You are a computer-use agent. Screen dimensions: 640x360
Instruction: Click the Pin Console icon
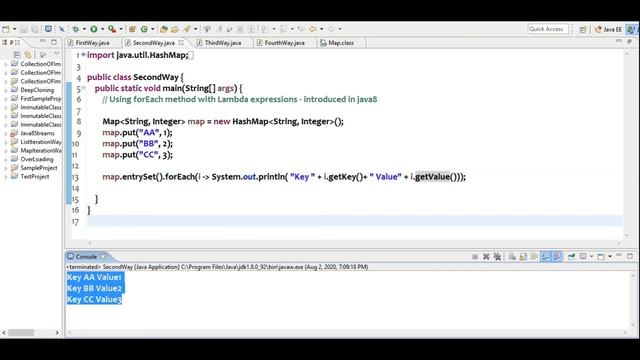[x=571, y=256]
